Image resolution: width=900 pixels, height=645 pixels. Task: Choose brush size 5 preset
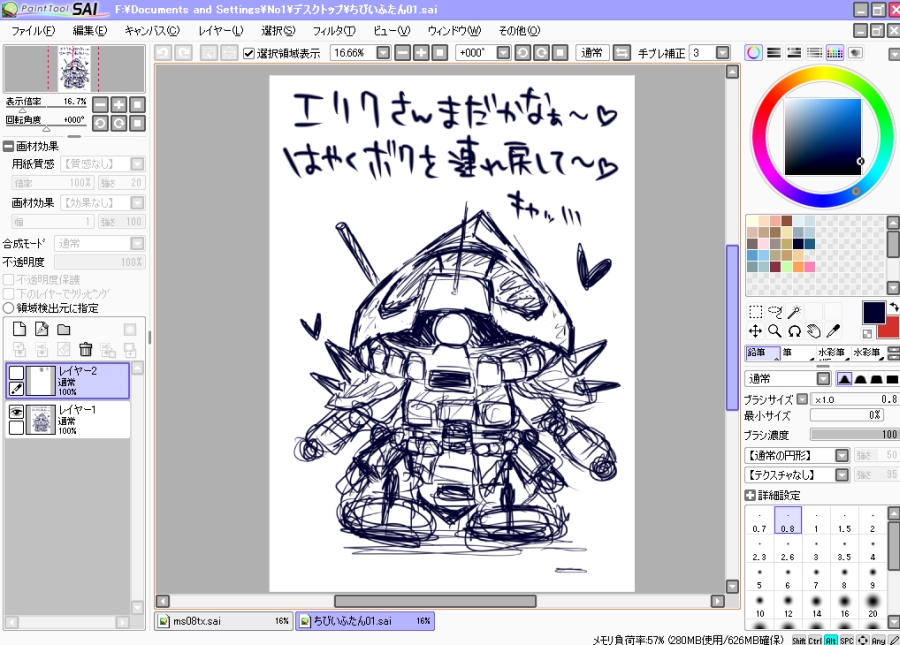coord(759,578)
